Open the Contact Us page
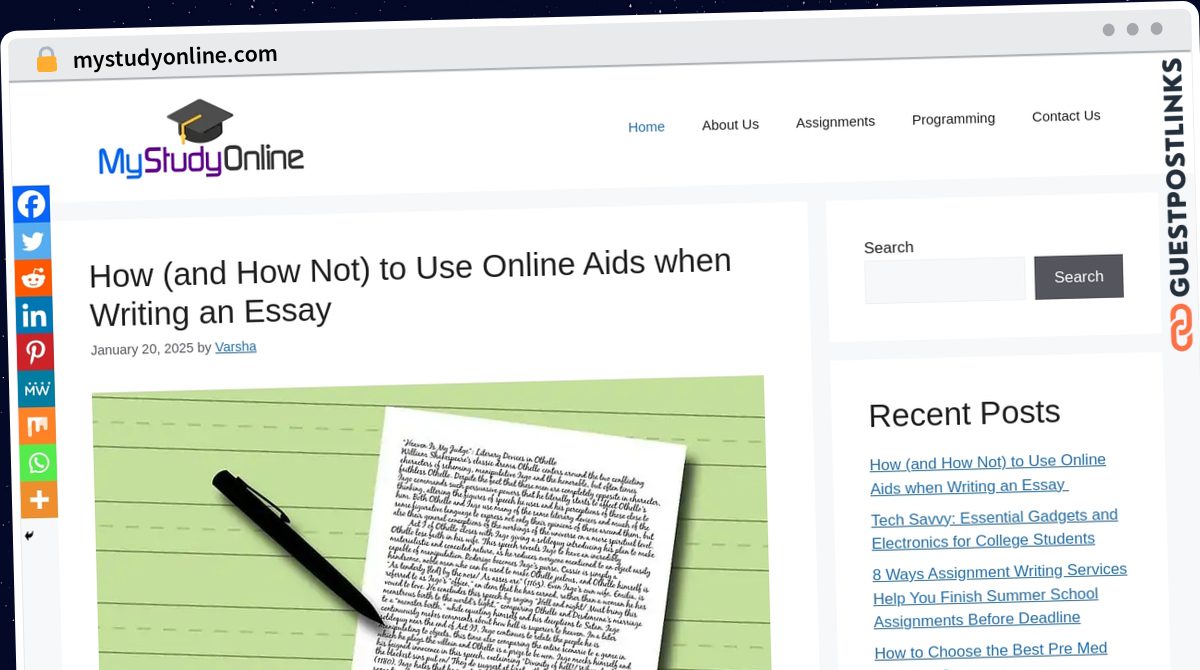Image resolution: width=1200 pixels, height=670 pixels. (x=1066, y=116)
